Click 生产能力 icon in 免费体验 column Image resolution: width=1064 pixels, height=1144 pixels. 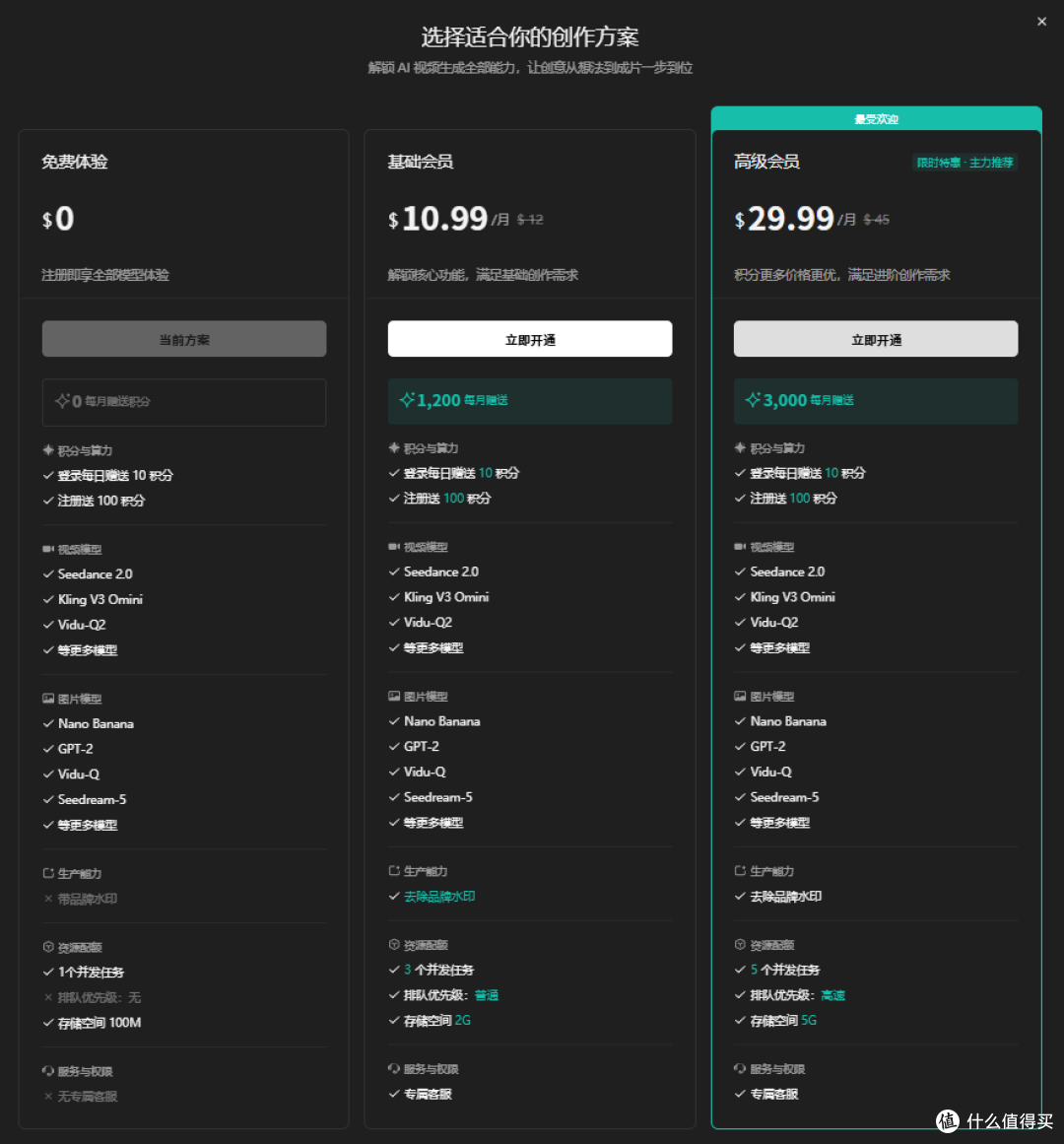click(48, 873)
